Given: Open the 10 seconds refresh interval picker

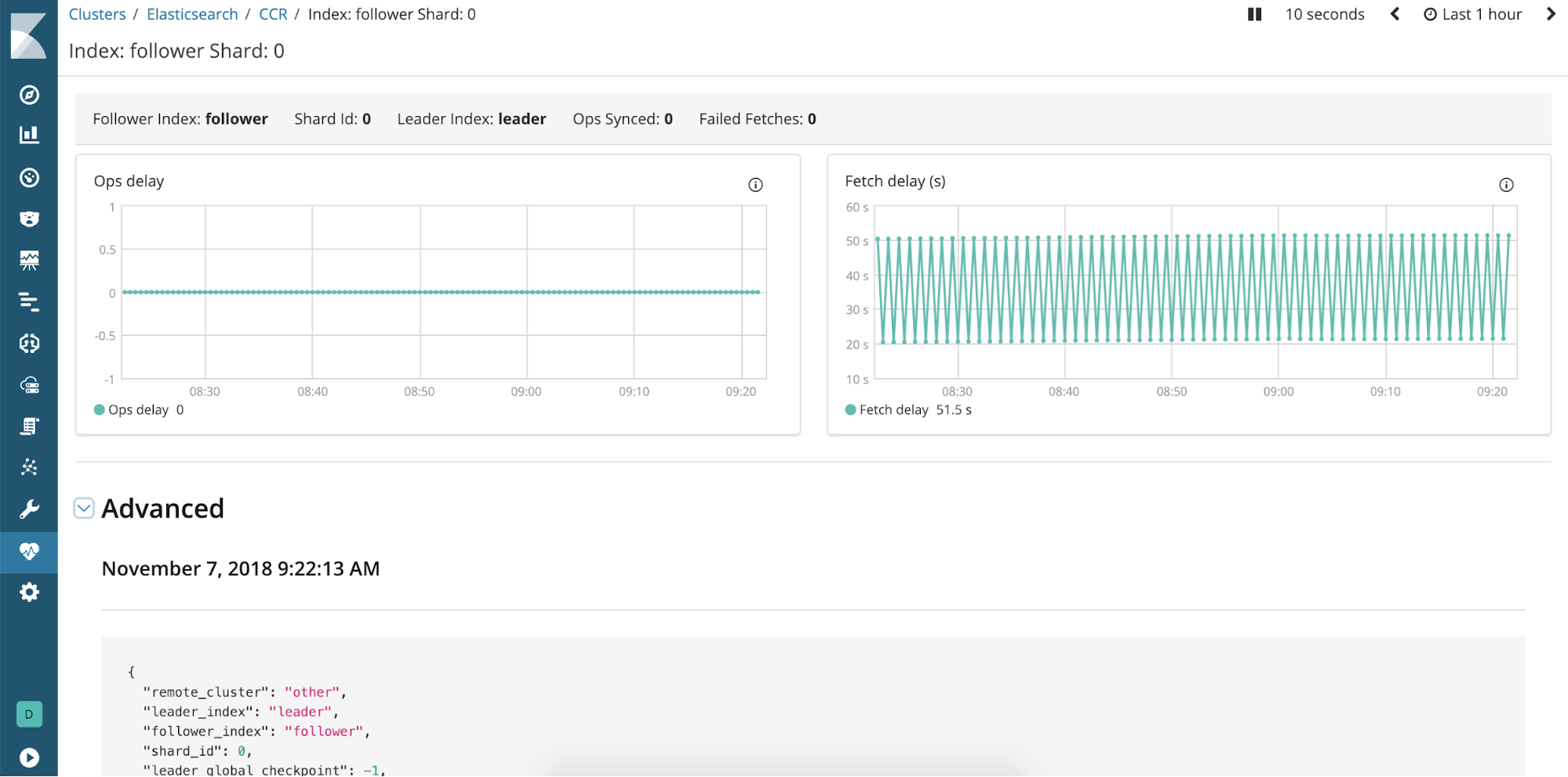Looking at the screenshot, I should [1324, 13].
